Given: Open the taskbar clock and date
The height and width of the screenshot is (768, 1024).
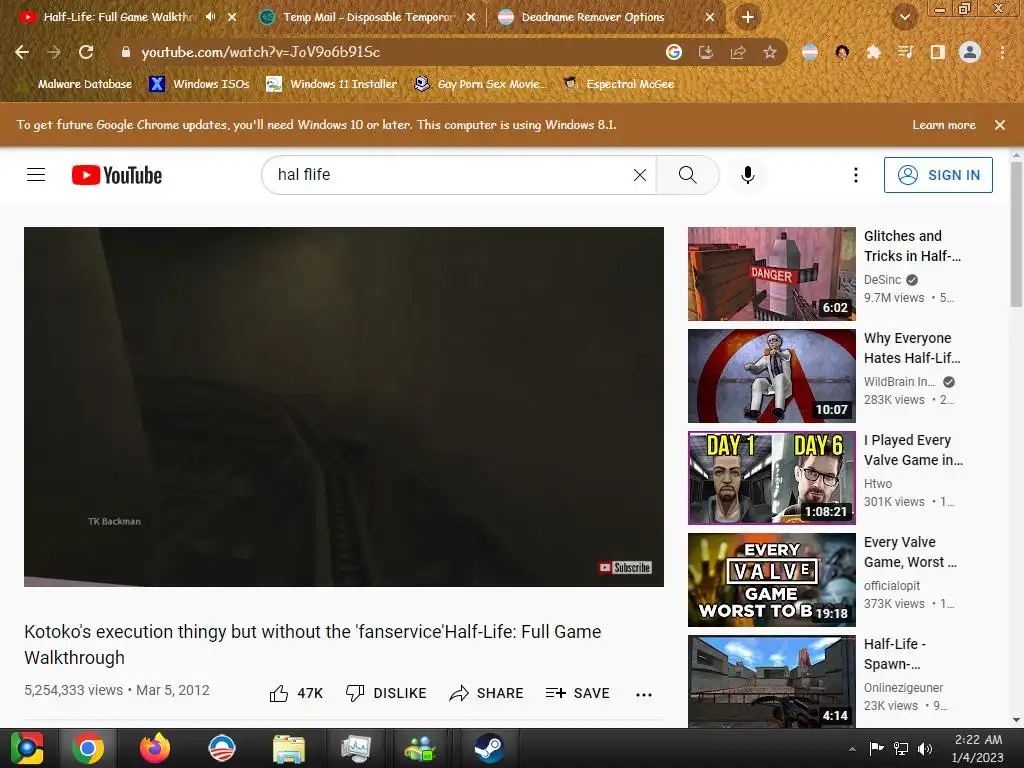Looking at the screenshot, I should click(x=978, y=748).
